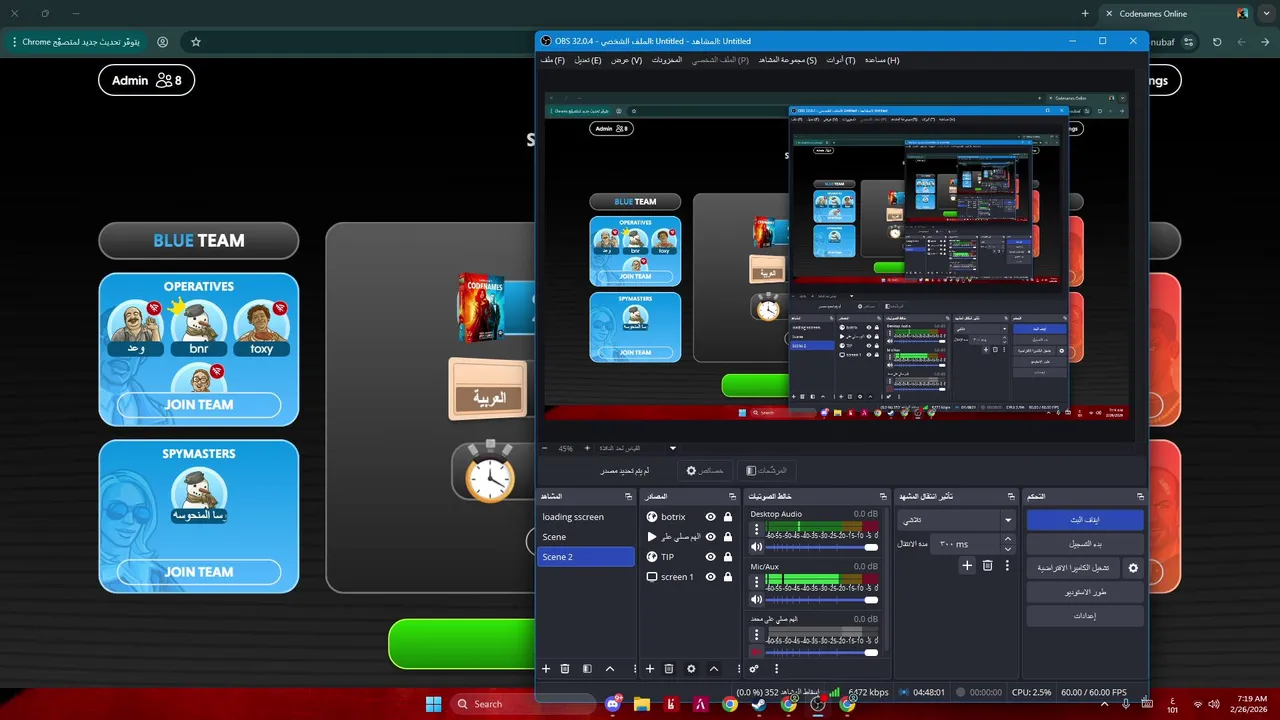The height and width of the screenshot is (720, 1280).
Task: Add a new scene in Scenes panel
Action: pos(546,668)
